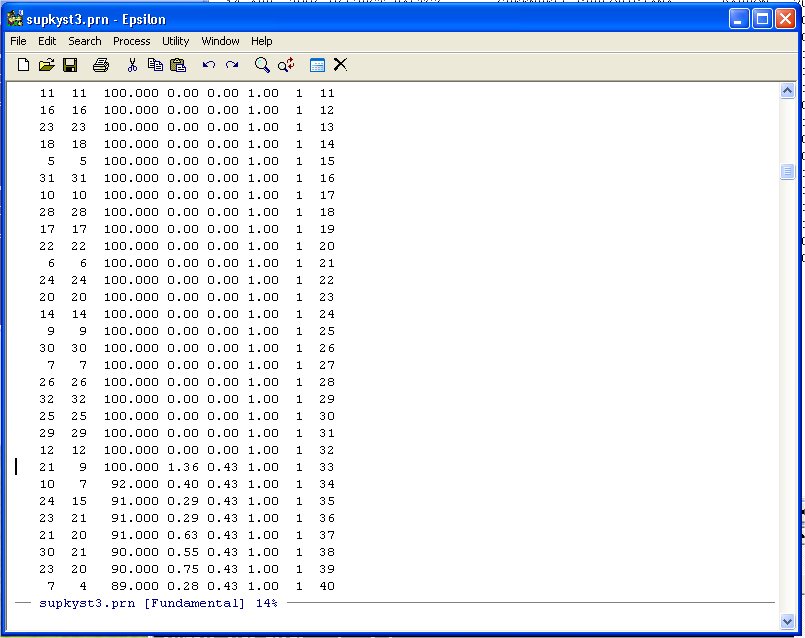Image resolution: width=805 pixels, height=638 pixels.
Task: Click the blue window icon in toolbar
Action: click(x=317, y=65)
